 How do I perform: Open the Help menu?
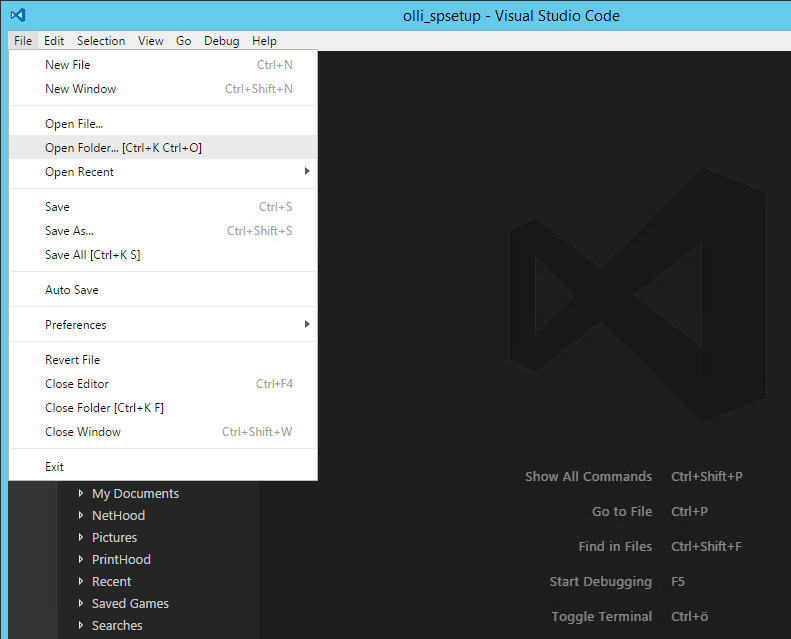(x=264, y=41)
